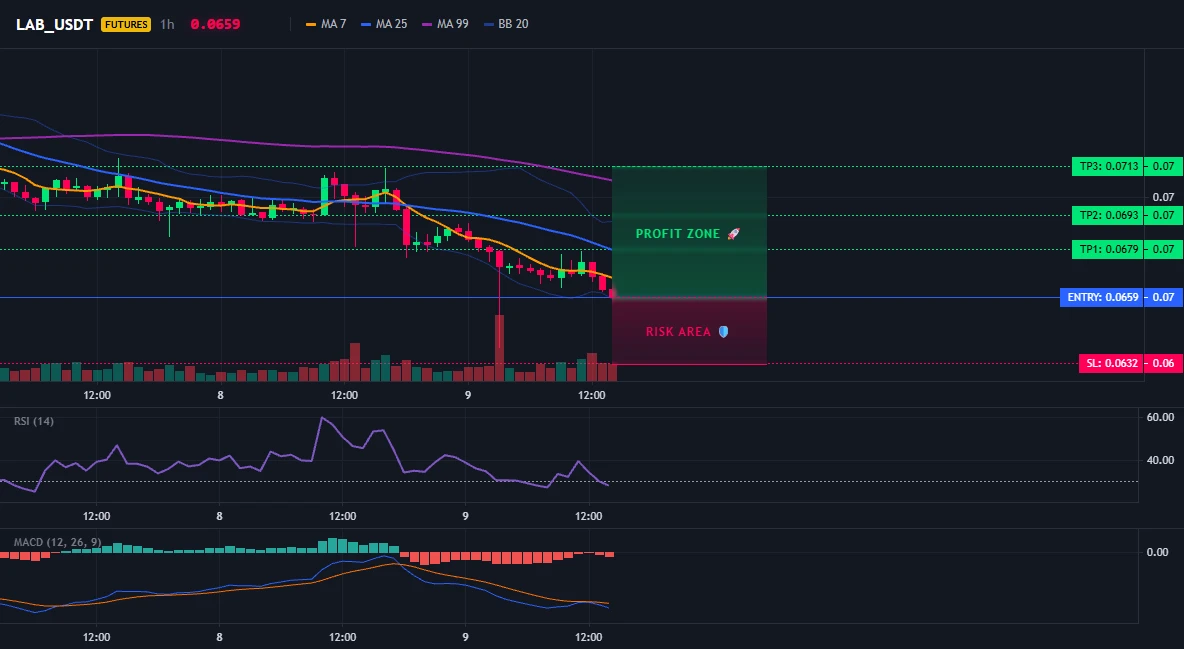This screenshot has height=649, width=1184.
Task: Click the TP1: 0.0679 price label
Action: [1109, 249]
